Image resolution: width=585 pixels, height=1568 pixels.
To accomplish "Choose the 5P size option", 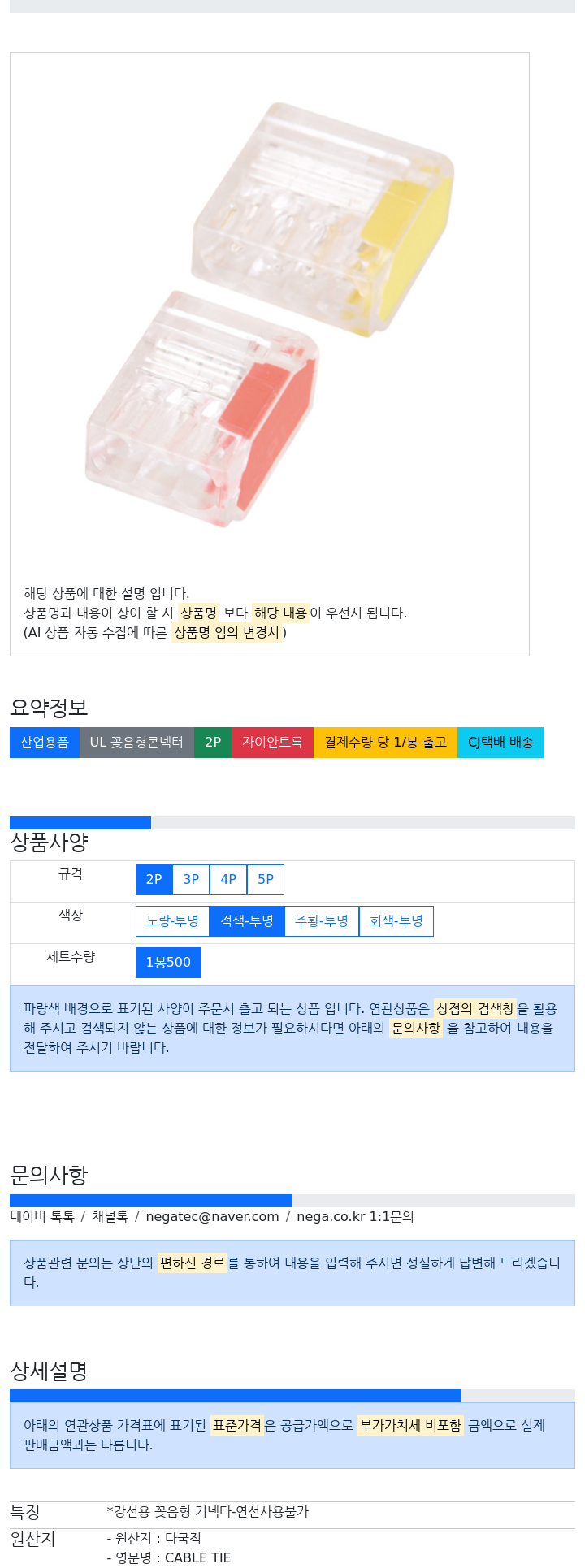I will pos(266,880).
